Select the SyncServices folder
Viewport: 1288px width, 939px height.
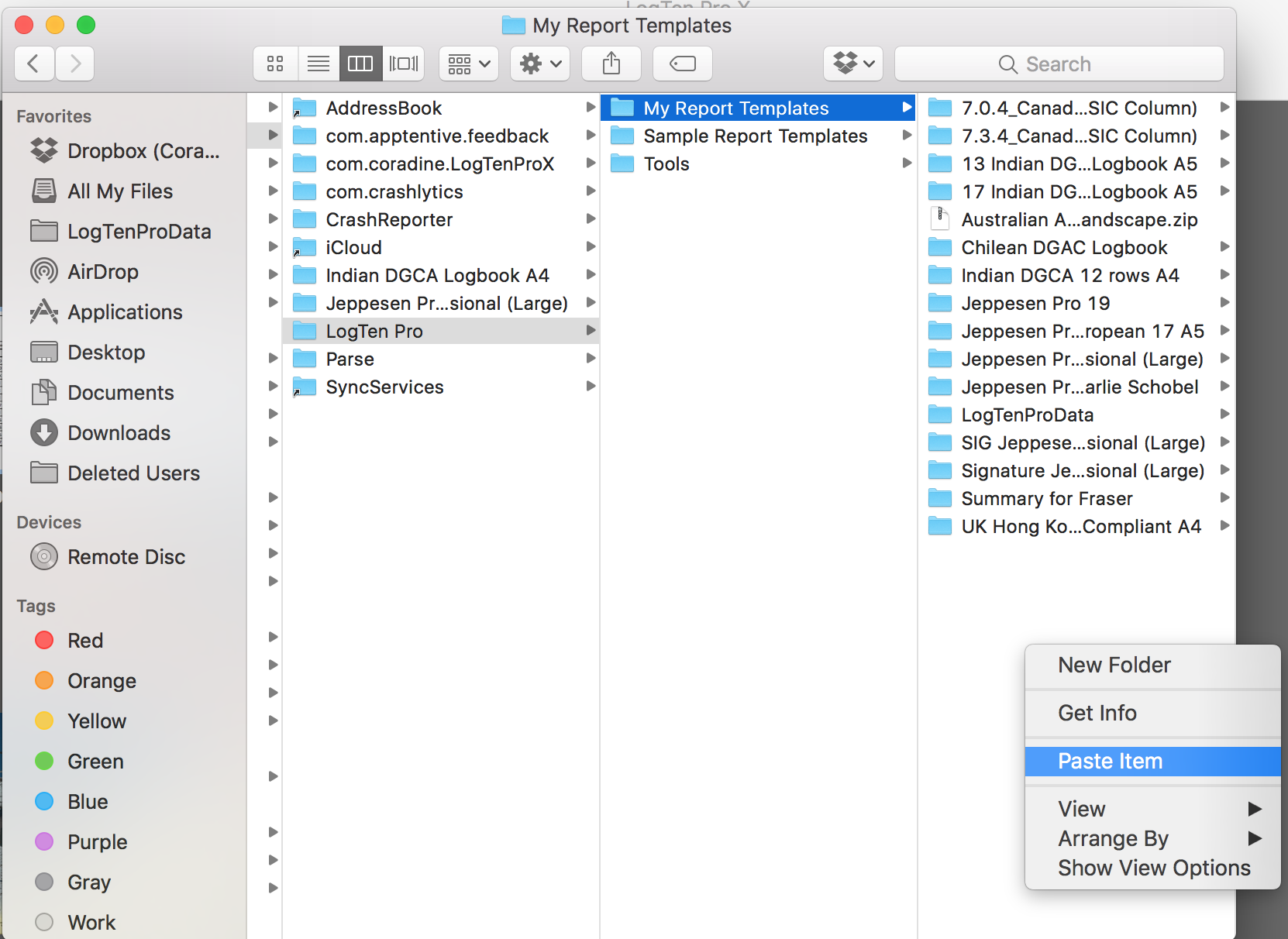pyautogui.click(x=441, y=387)
